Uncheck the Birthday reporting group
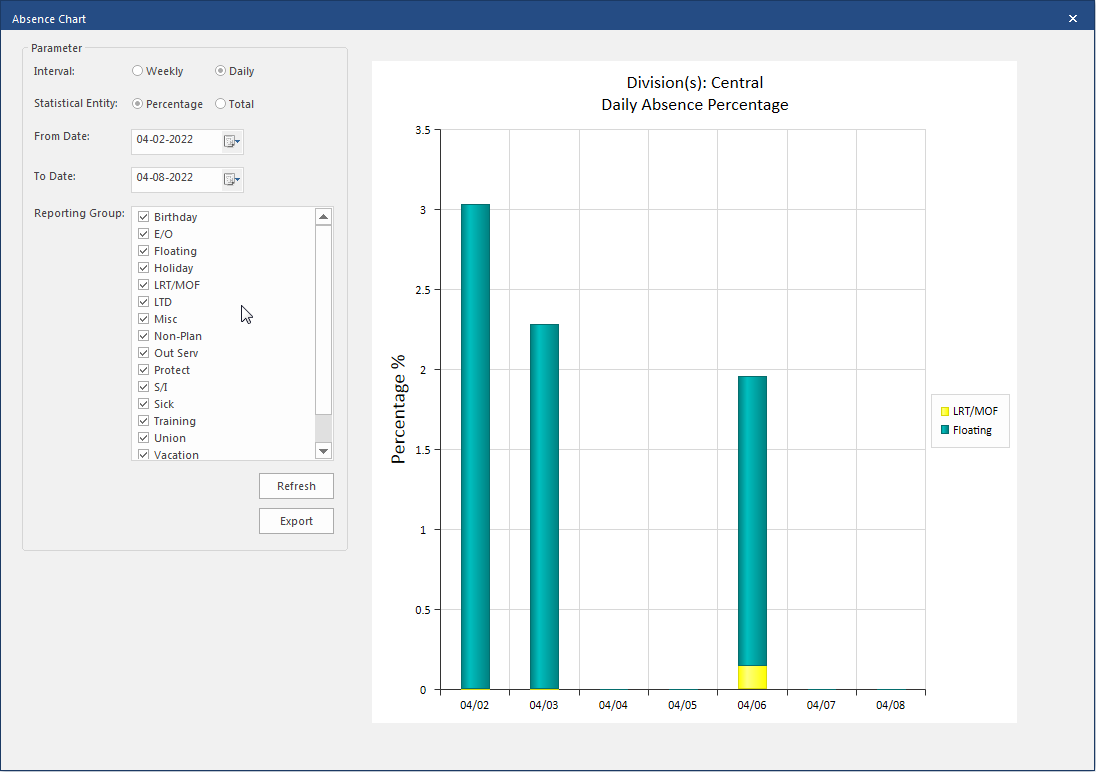The width and height of the screenshot is (1096, 772). pos(144,217)
